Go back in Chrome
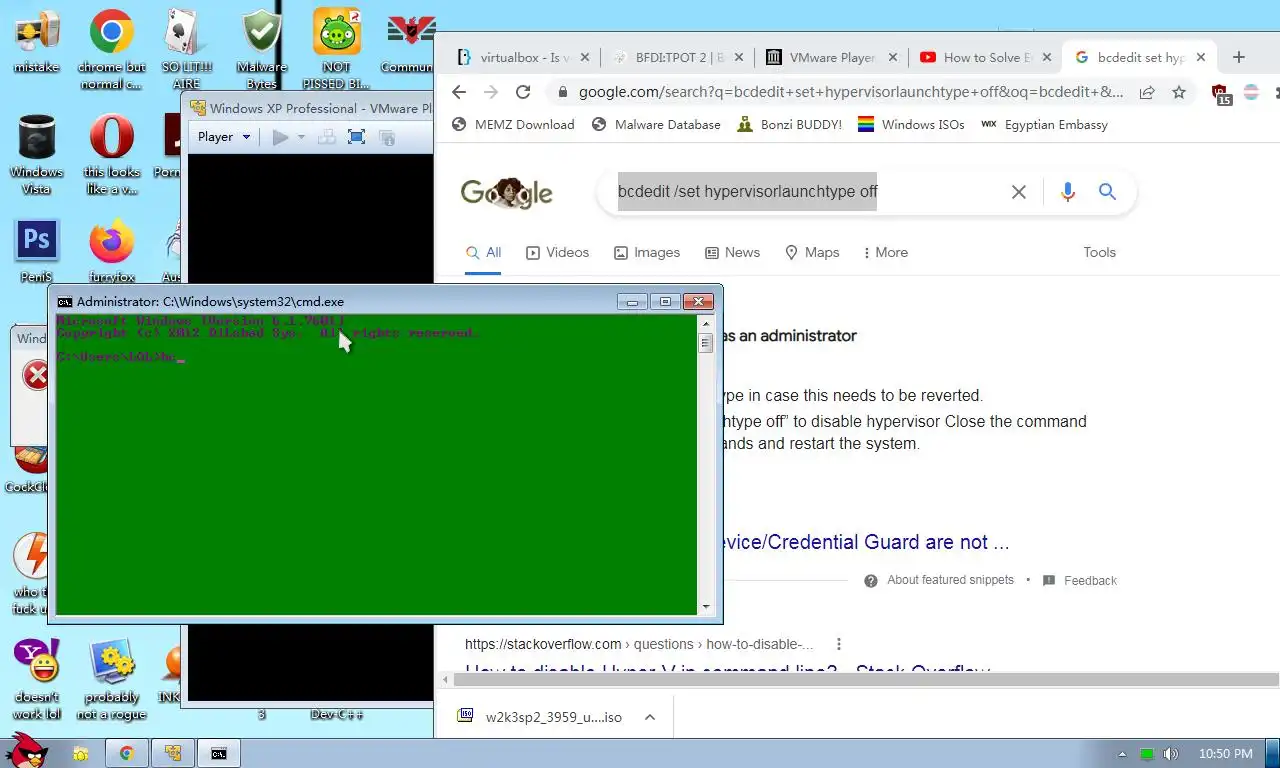 (458, 92)
